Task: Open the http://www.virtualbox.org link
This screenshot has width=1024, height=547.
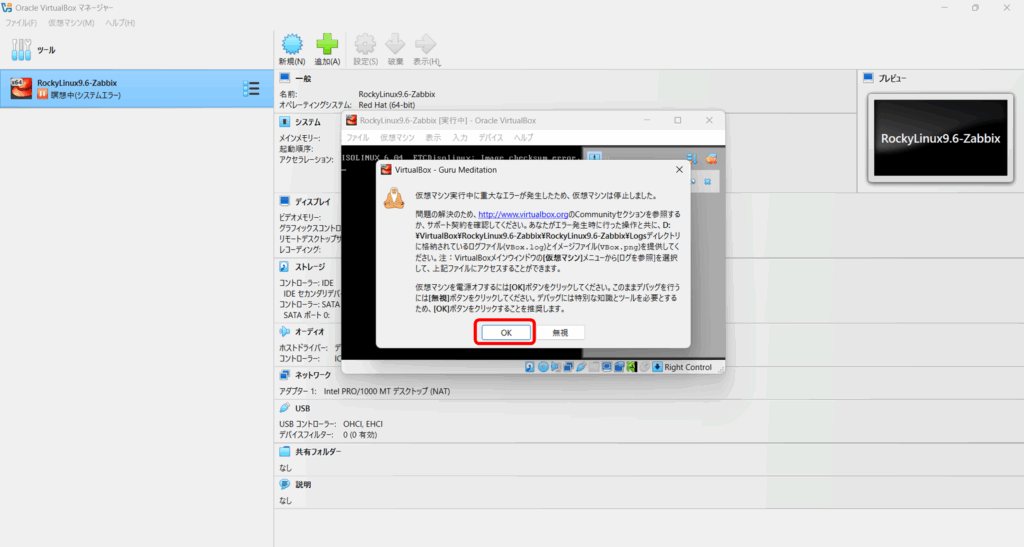Action: click(x=522, y=214)
